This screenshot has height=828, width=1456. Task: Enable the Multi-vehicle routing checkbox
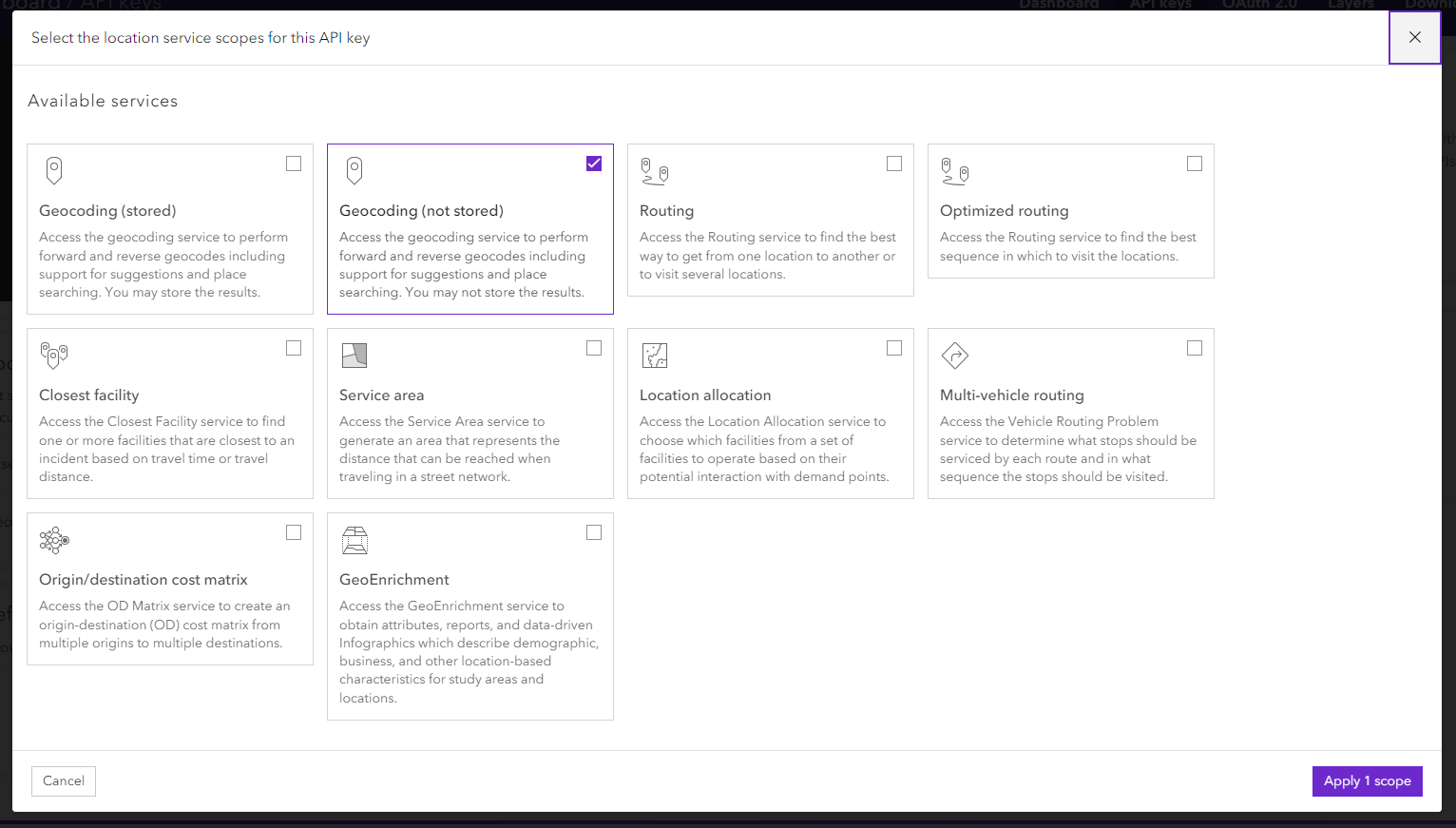click(1195, 348)
